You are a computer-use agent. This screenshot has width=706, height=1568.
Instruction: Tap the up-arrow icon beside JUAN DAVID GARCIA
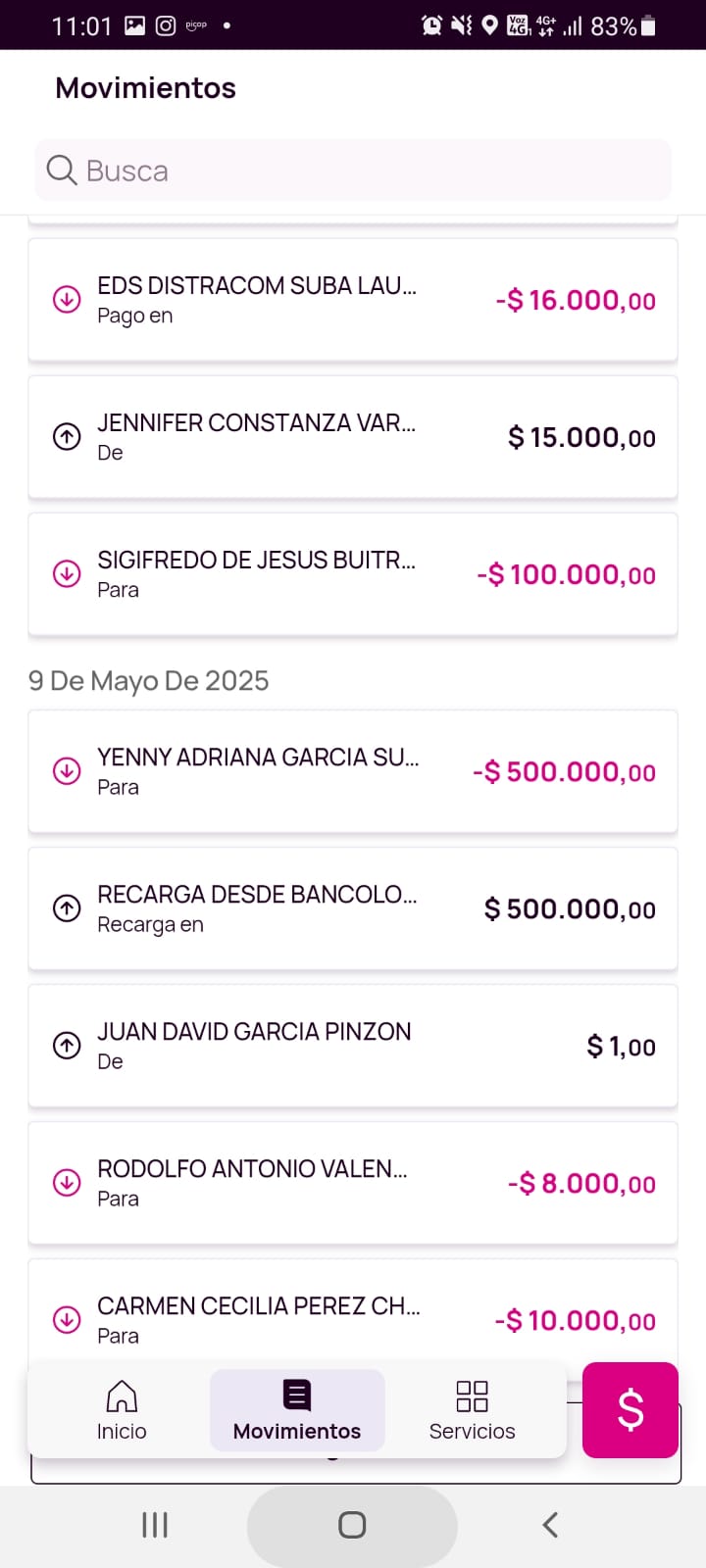67,1045
